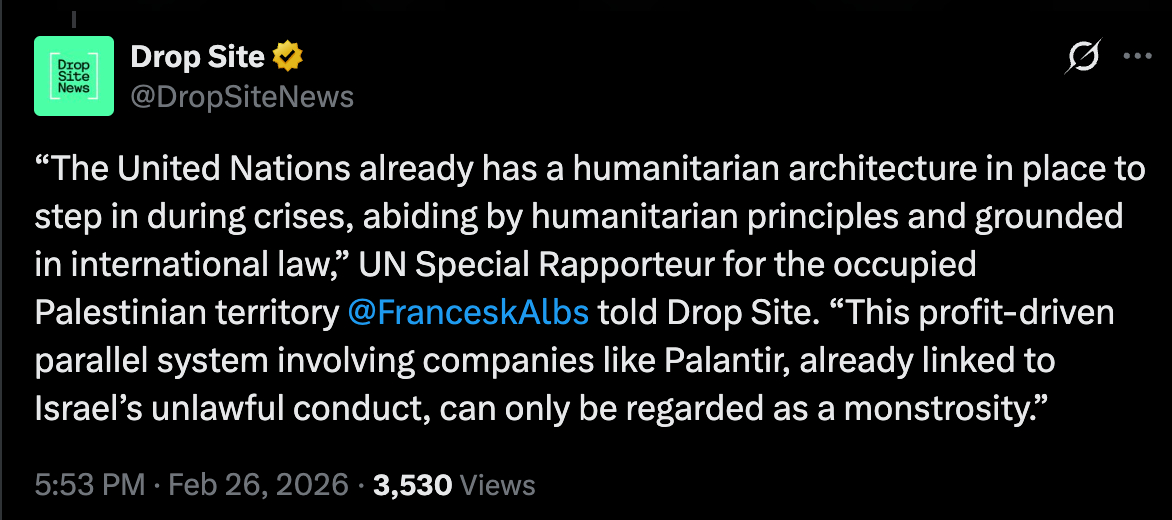Click "Palestinian territory" in the post text

pos(186,312)
